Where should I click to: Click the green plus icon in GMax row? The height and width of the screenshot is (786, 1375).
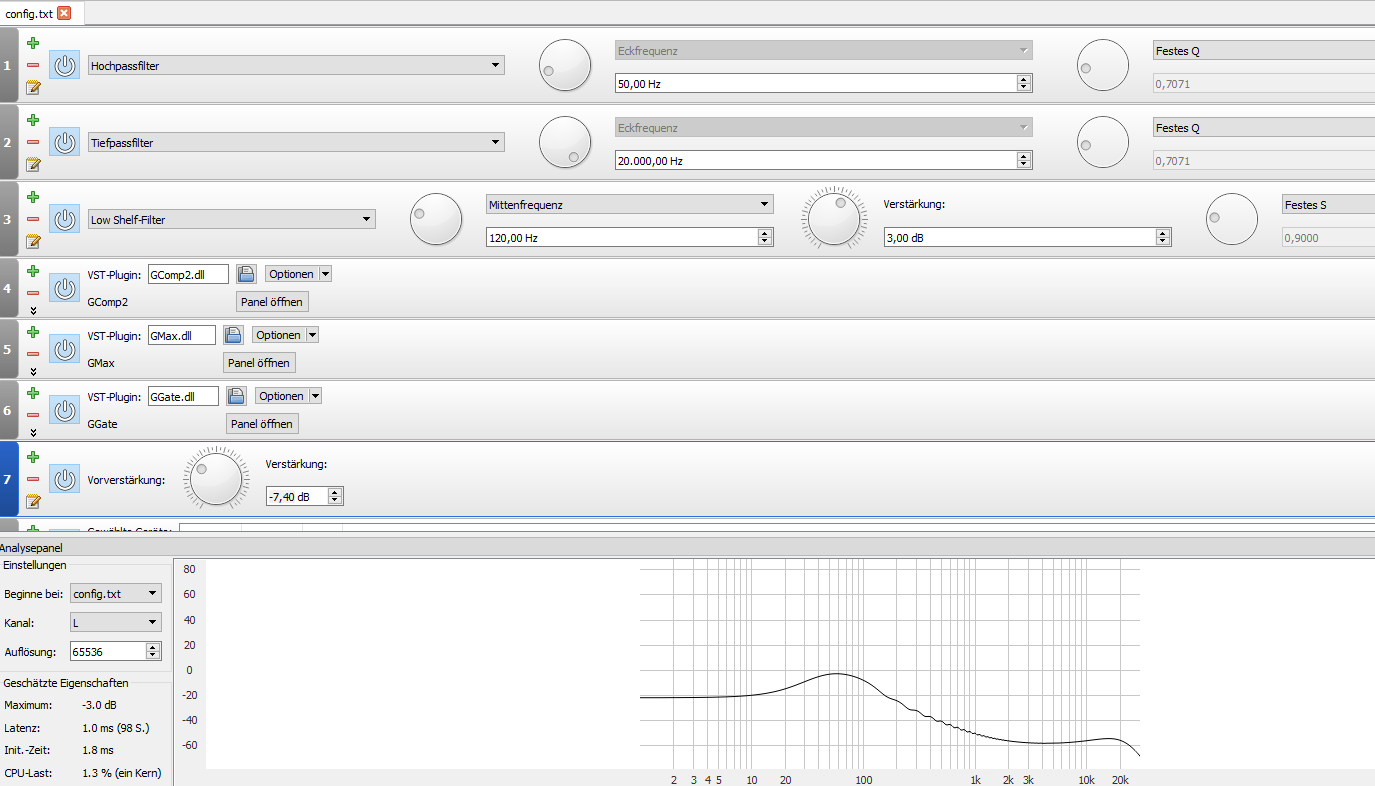(33, 332)
